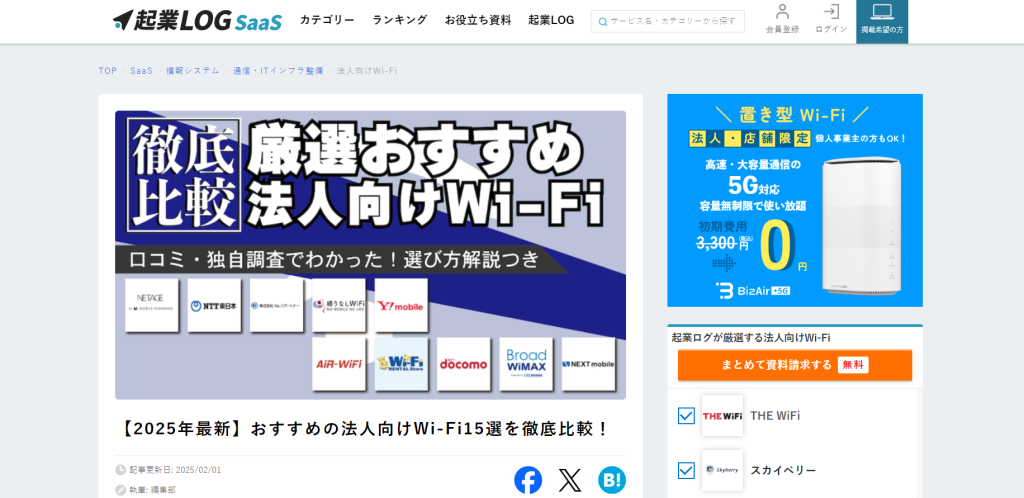Screen dimensions: 1024x498
Task: Click the ログイン arrow icon
Action: coord(831,12)
